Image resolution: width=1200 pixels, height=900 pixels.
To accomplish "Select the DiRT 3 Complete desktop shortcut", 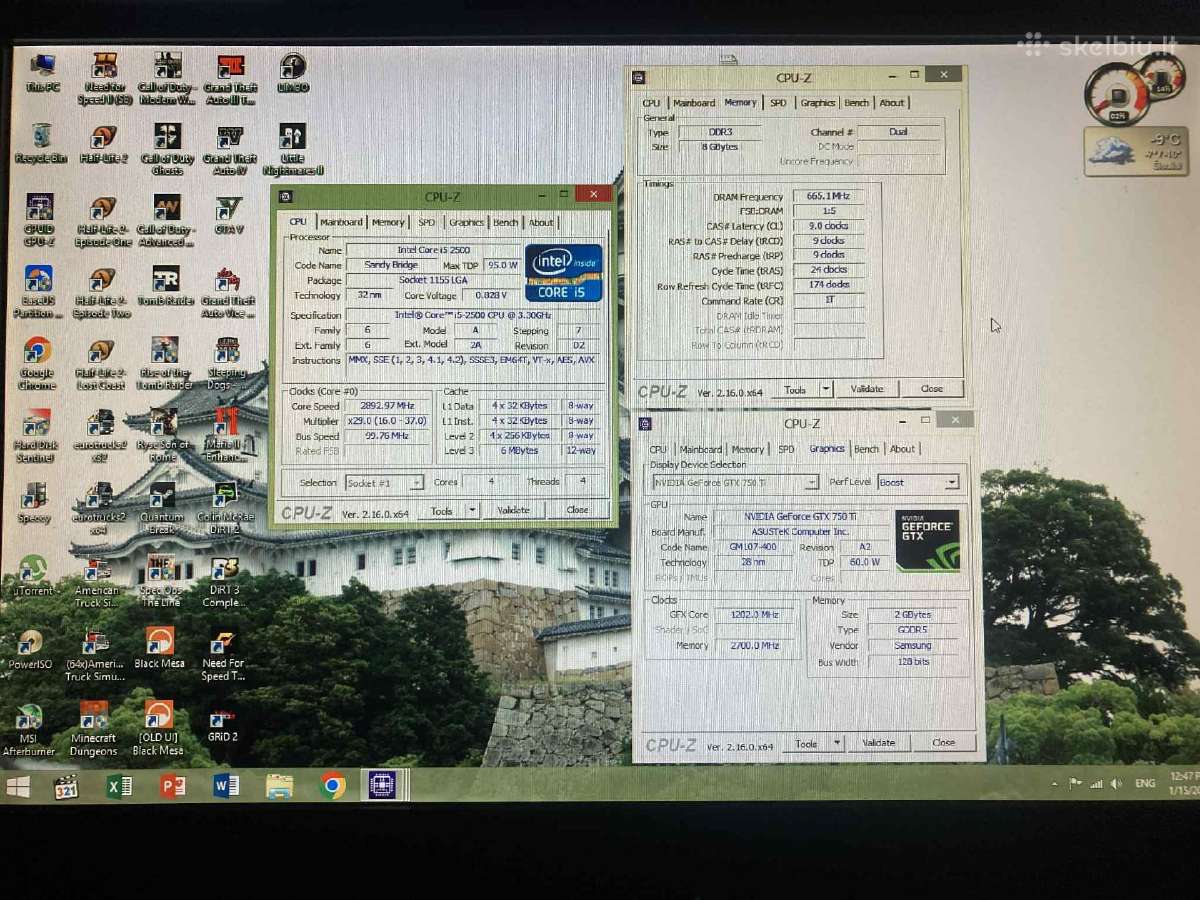I will coord(224,582).
